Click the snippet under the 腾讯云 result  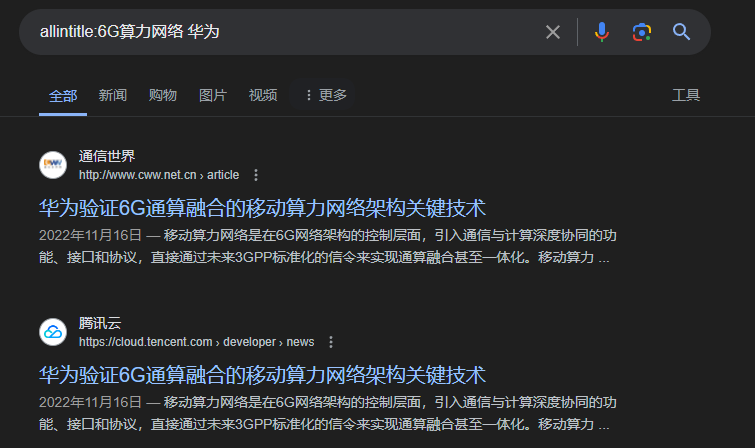point(327,413)
